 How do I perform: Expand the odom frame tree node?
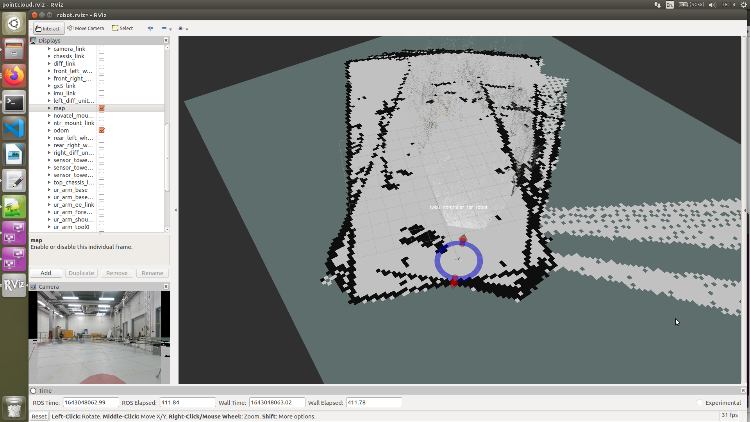(49, 130)
